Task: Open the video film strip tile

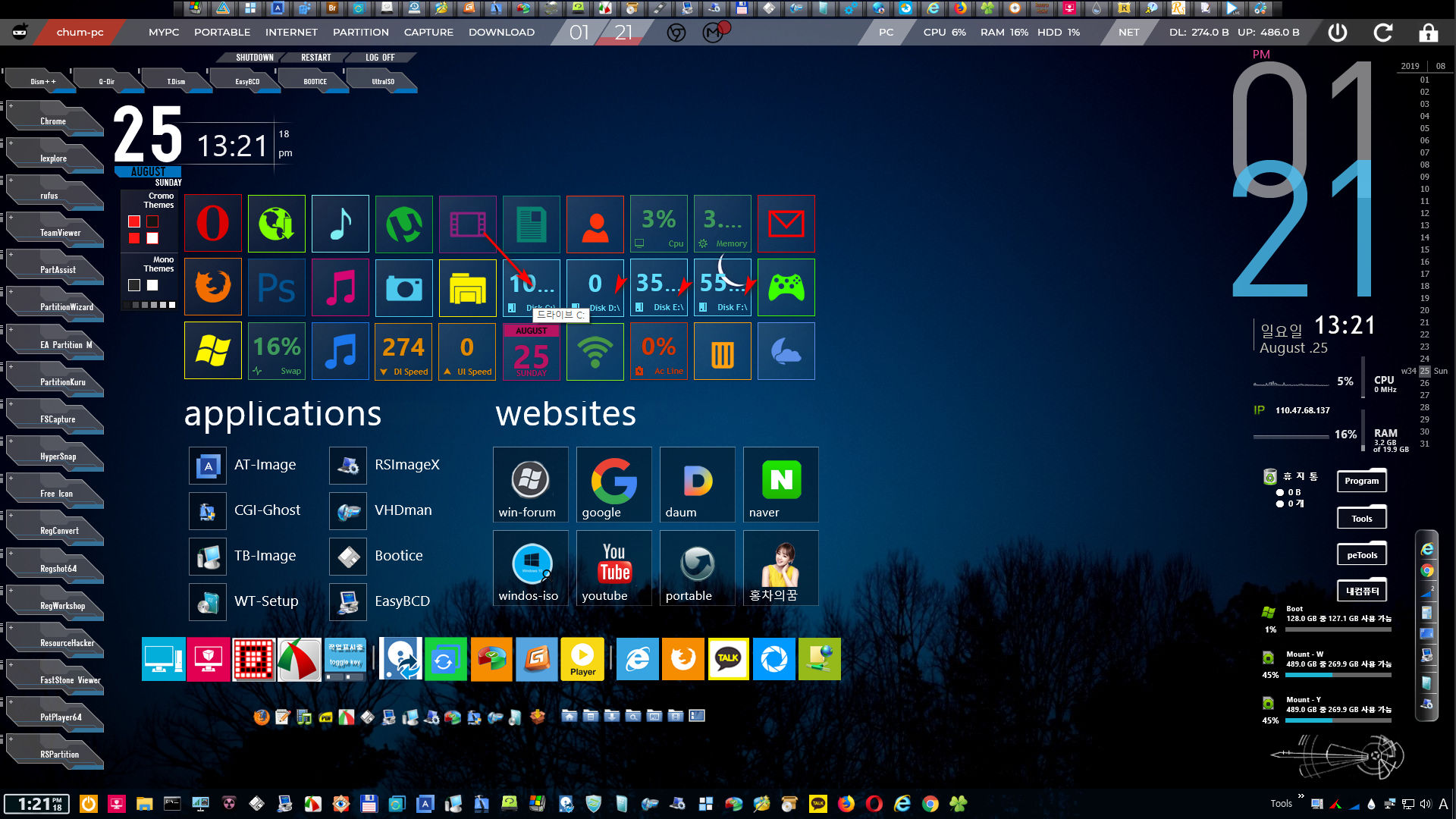Action: click(x=468, y=224)
